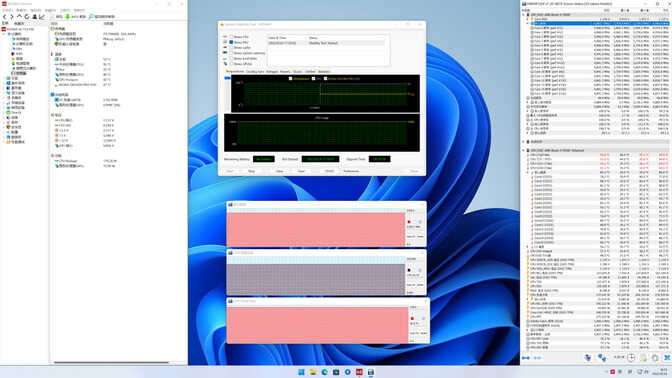
Task: Open the AIDA64 graph chart toolbar icon
Action: tap(42, 16)
